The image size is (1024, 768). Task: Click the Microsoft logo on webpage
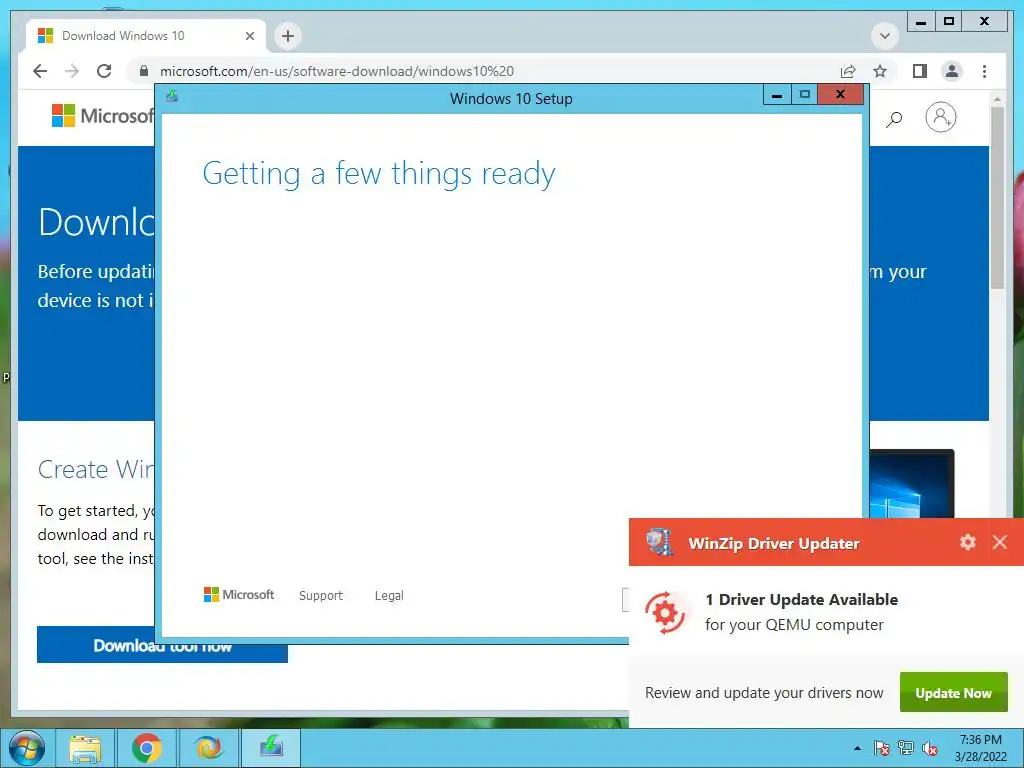pos(103,116)
